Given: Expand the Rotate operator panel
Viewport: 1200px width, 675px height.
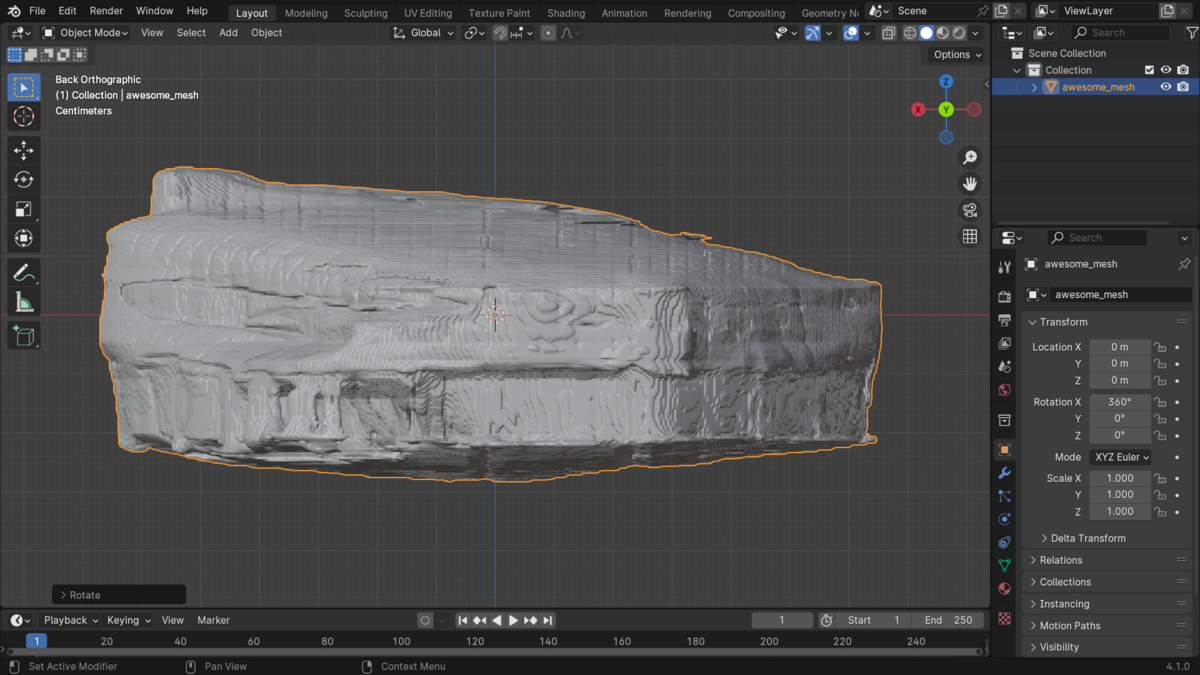Looking at the screenshot, I should pyautogui.click(x=119, y=595).
